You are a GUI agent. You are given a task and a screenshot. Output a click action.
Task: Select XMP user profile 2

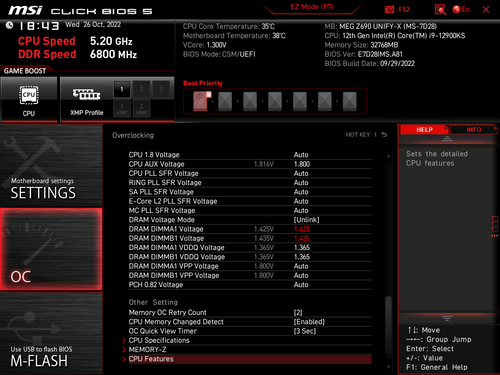click(x=141, y=109)
